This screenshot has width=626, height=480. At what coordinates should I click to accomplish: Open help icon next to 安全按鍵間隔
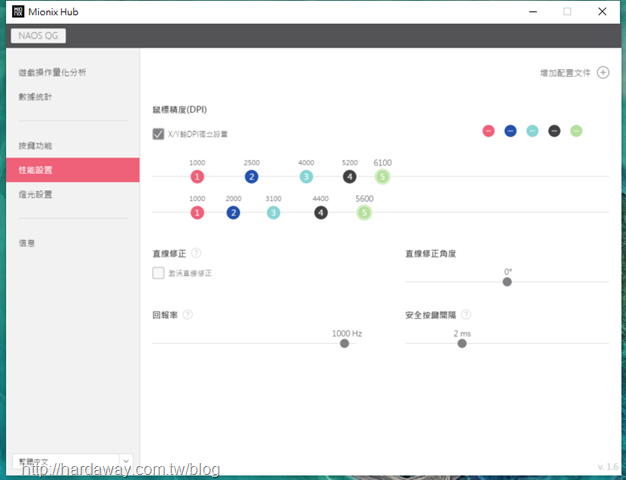[x=466, y=315]
